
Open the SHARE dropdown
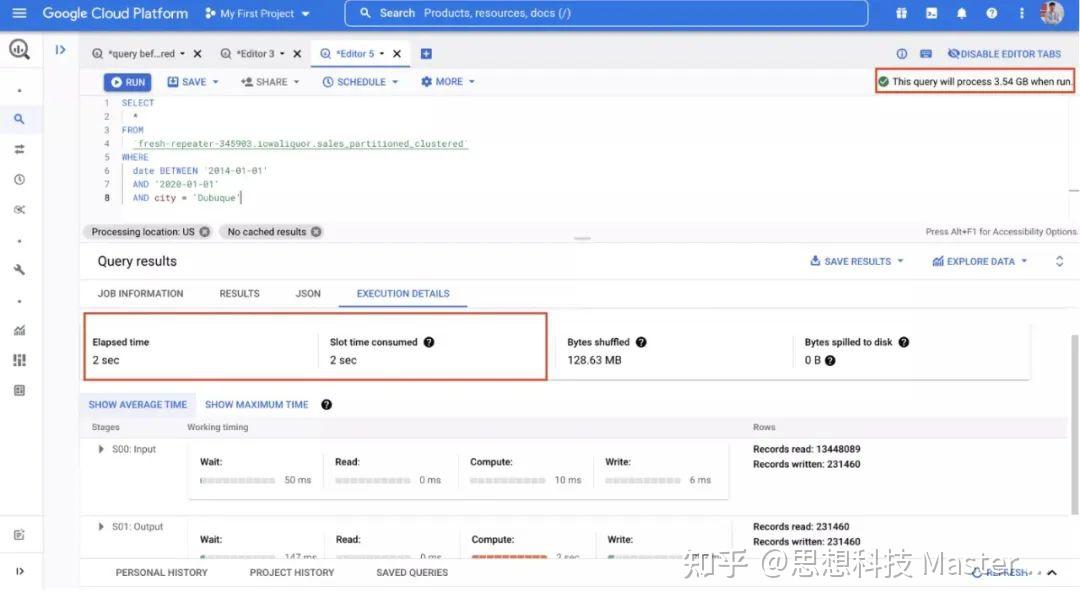(x=270, y=82)
